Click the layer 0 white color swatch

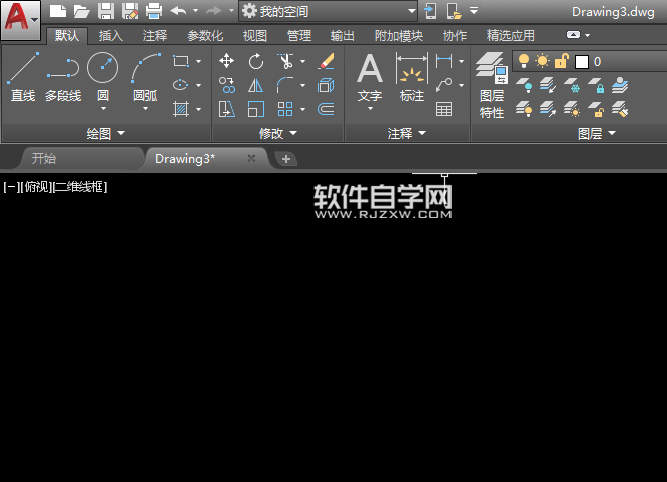tap(581, 62)
